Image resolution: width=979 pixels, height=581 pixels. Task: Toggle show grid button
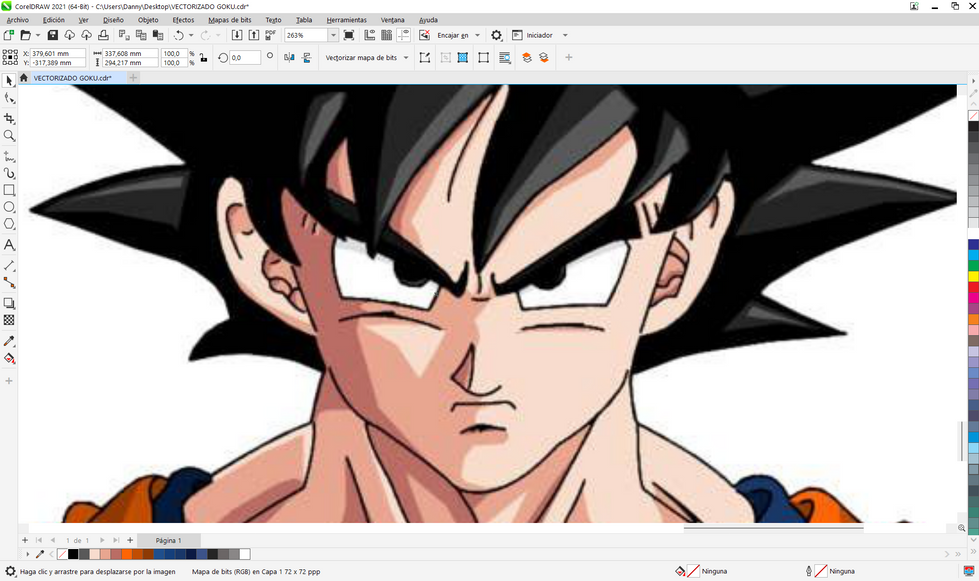click(x=386, y=36)
